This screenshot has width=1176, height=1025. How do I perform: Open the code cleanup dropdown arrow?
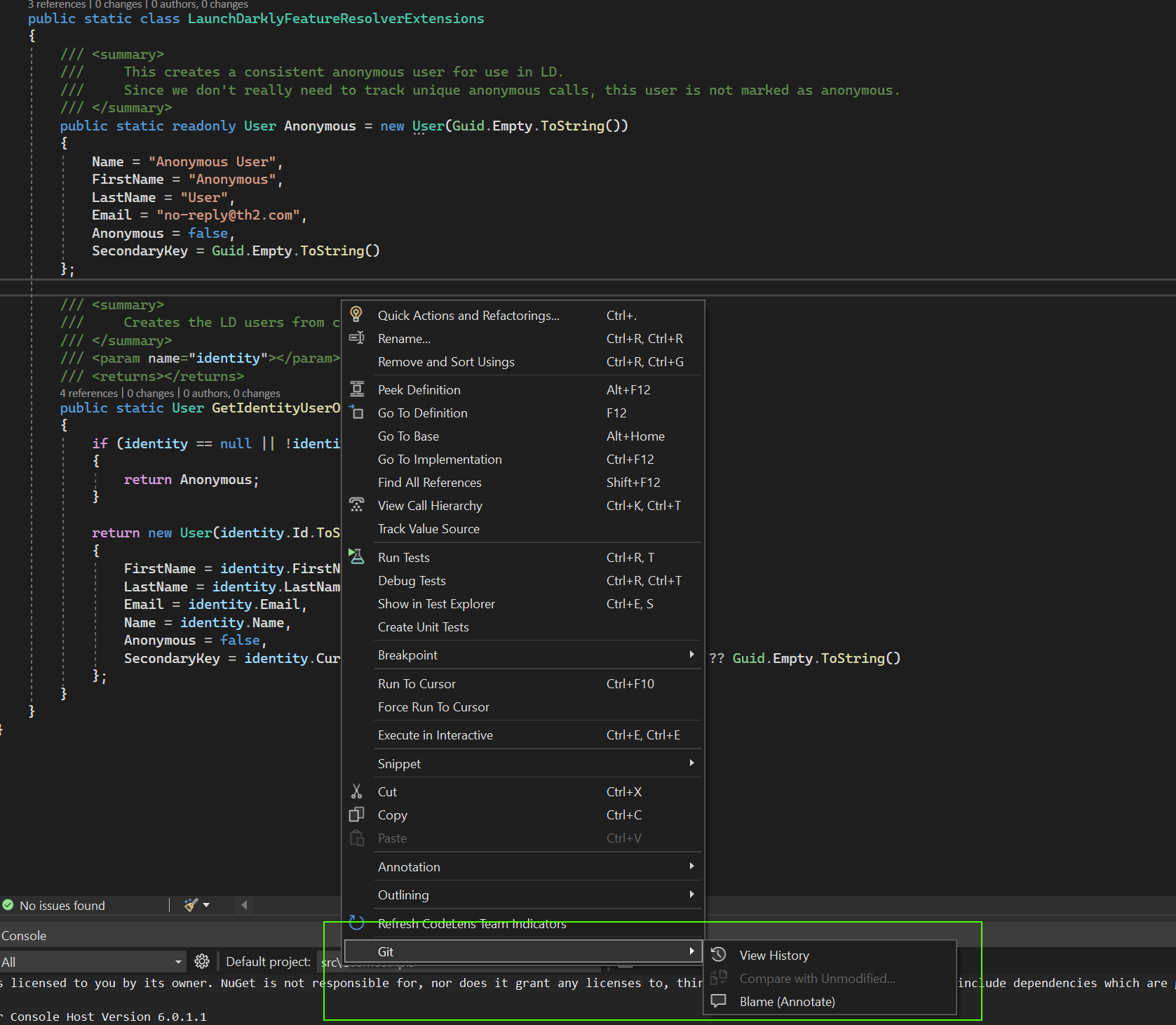coord(206,905)
